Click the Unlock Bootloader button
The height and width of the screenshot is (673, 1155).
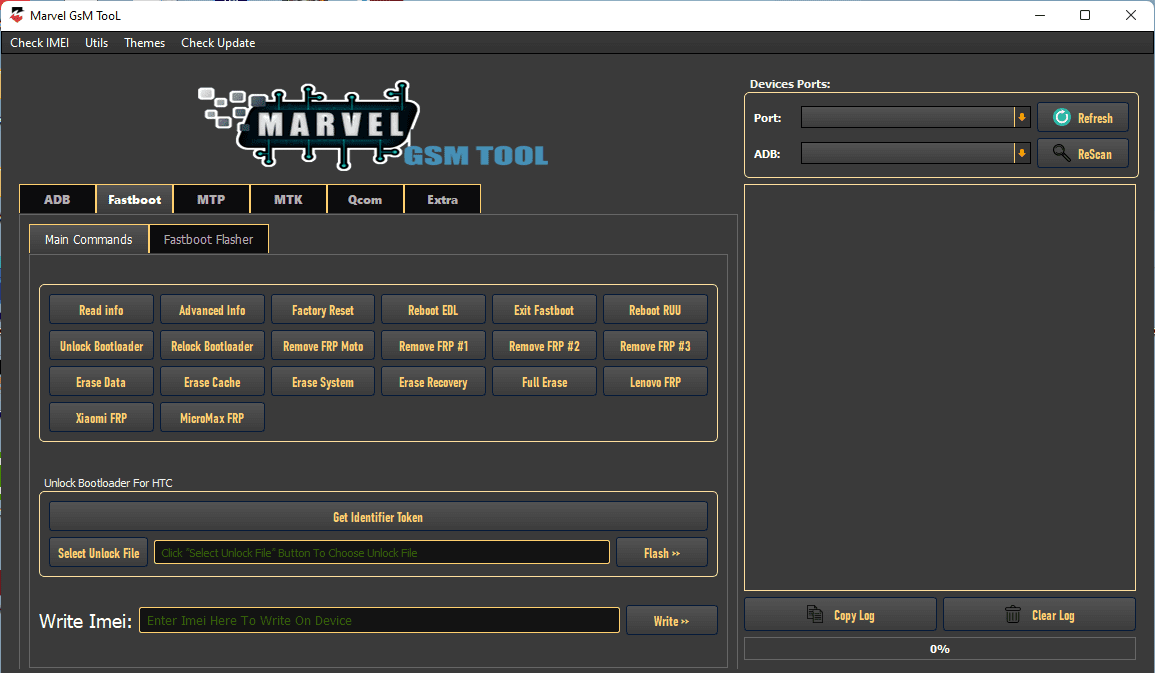click(x=102, y=346)
